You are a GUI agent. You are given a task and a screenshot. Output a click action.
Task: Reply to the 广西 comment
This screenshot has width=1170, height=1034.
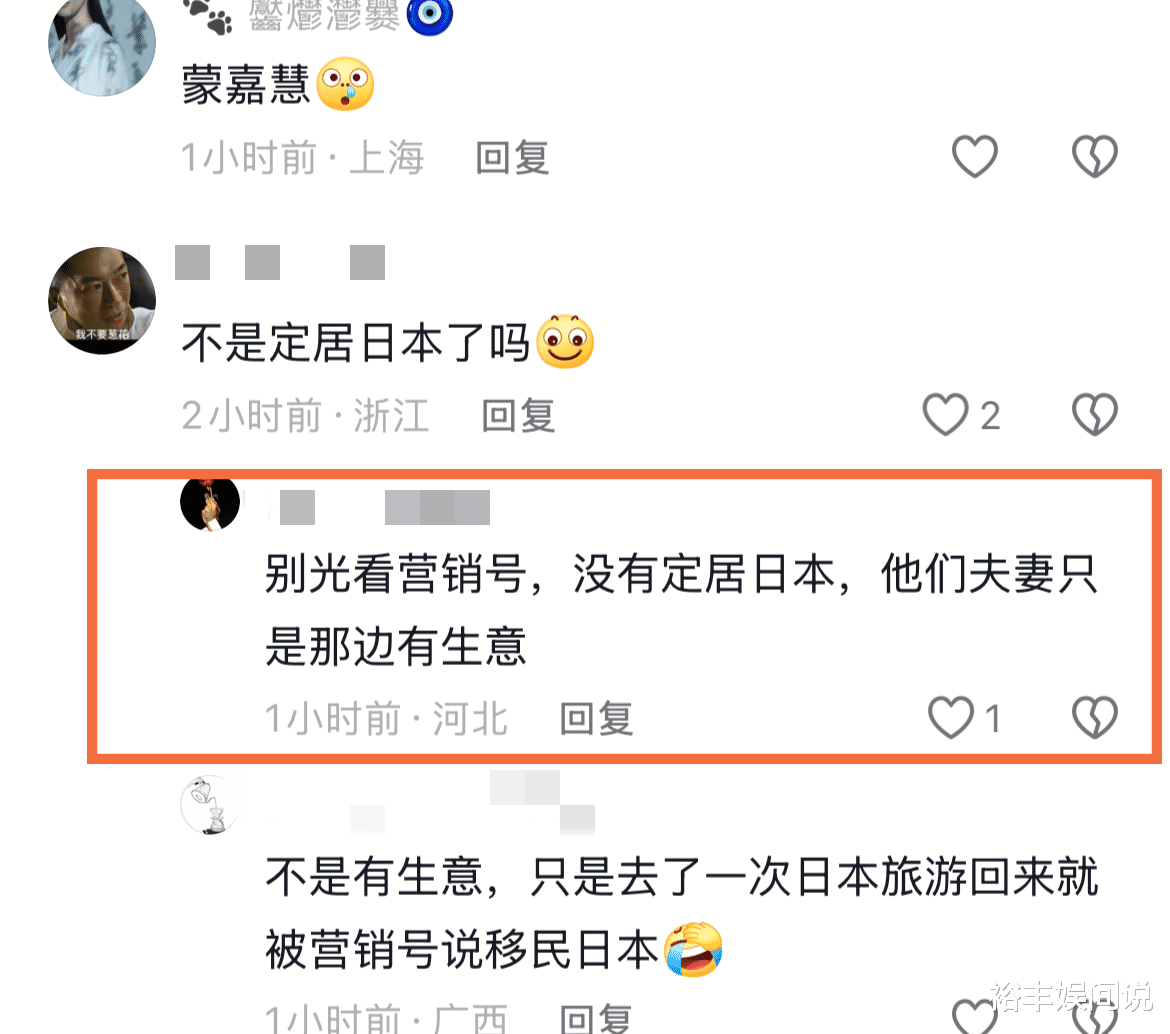[x=597, y=1018]
